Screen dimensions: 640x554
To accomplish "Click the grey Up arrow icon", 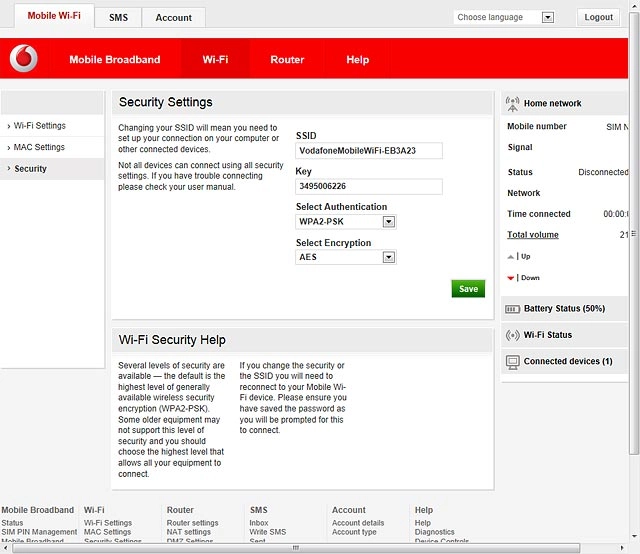I will [x=510, y=257].
